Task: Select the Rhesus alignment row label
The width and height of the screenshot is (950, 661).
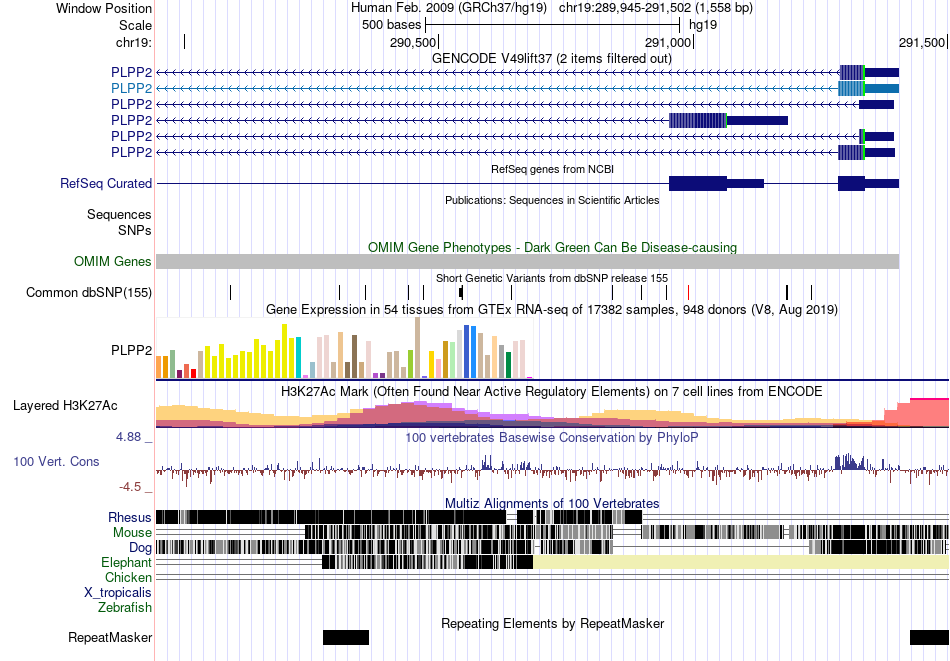Action: (130, 517)
